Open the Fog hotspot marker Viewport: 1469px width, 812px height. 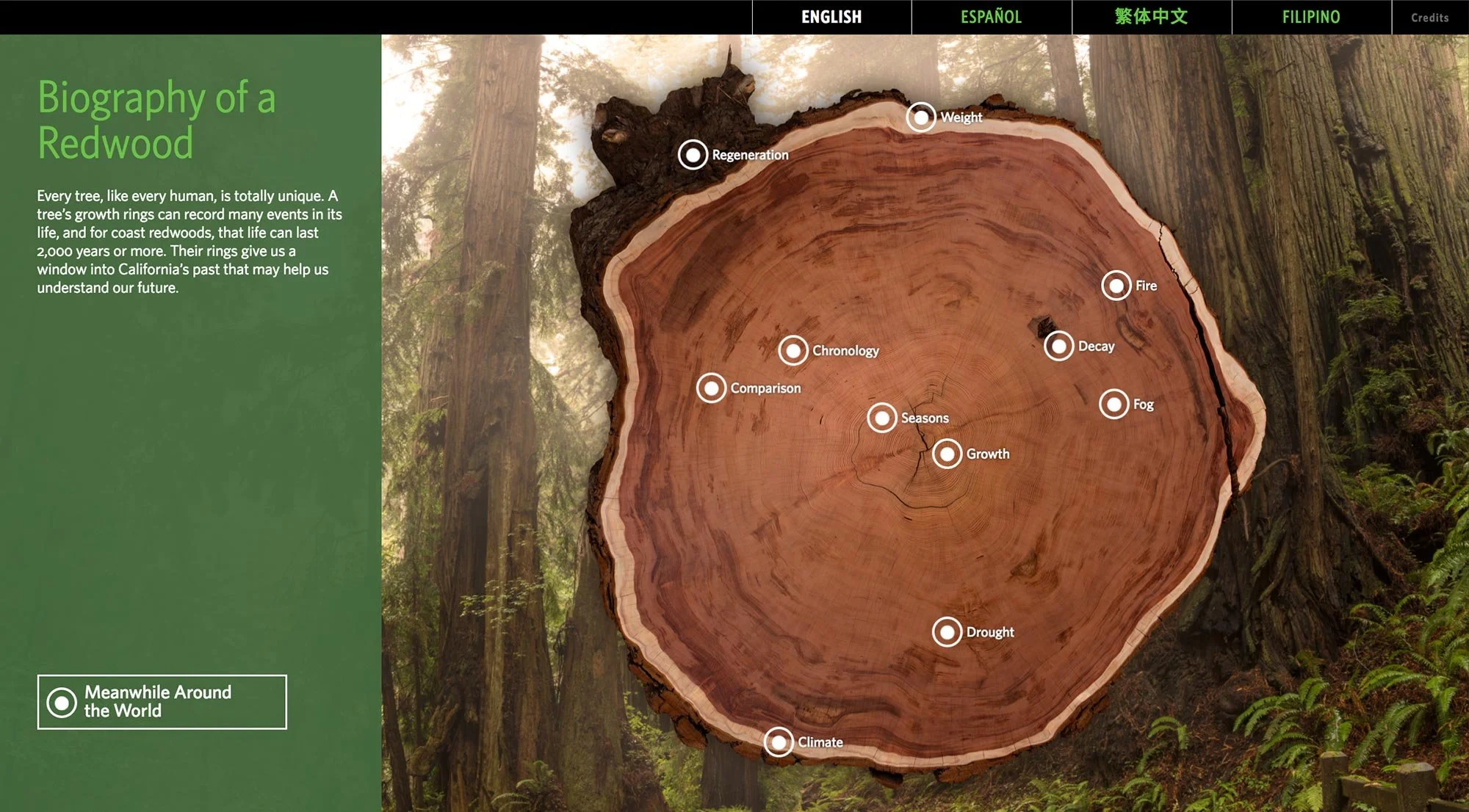(1114, 404)
